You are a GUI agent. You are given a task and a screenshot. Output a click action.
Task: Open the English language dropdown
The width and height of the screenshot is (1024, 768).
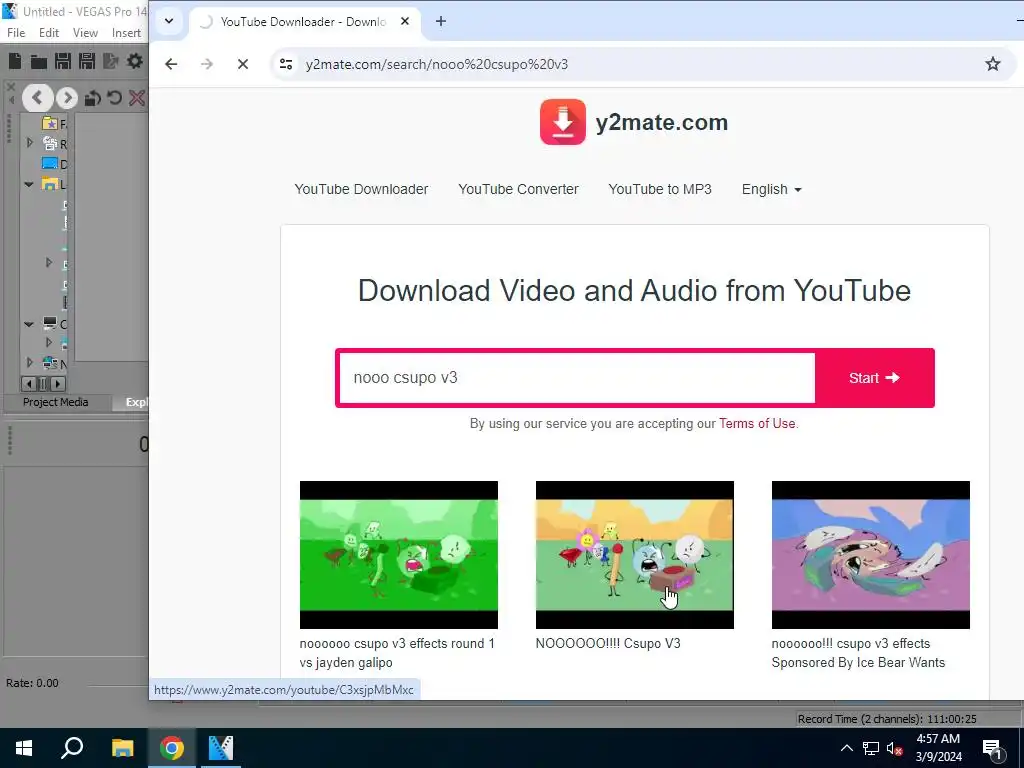[x=771, y=189]
